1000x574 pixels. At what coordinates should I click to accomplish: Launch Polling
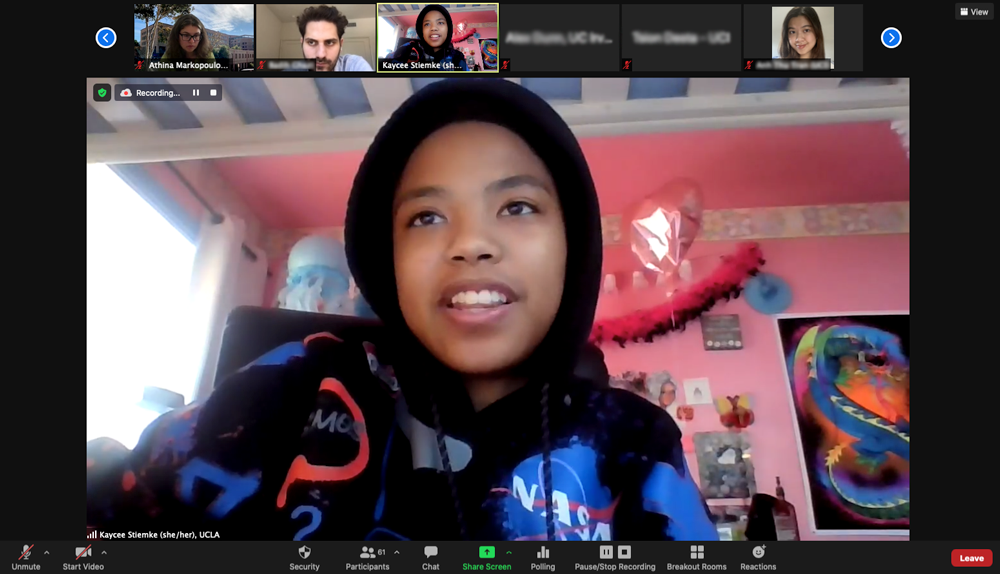tap(543, 557)
